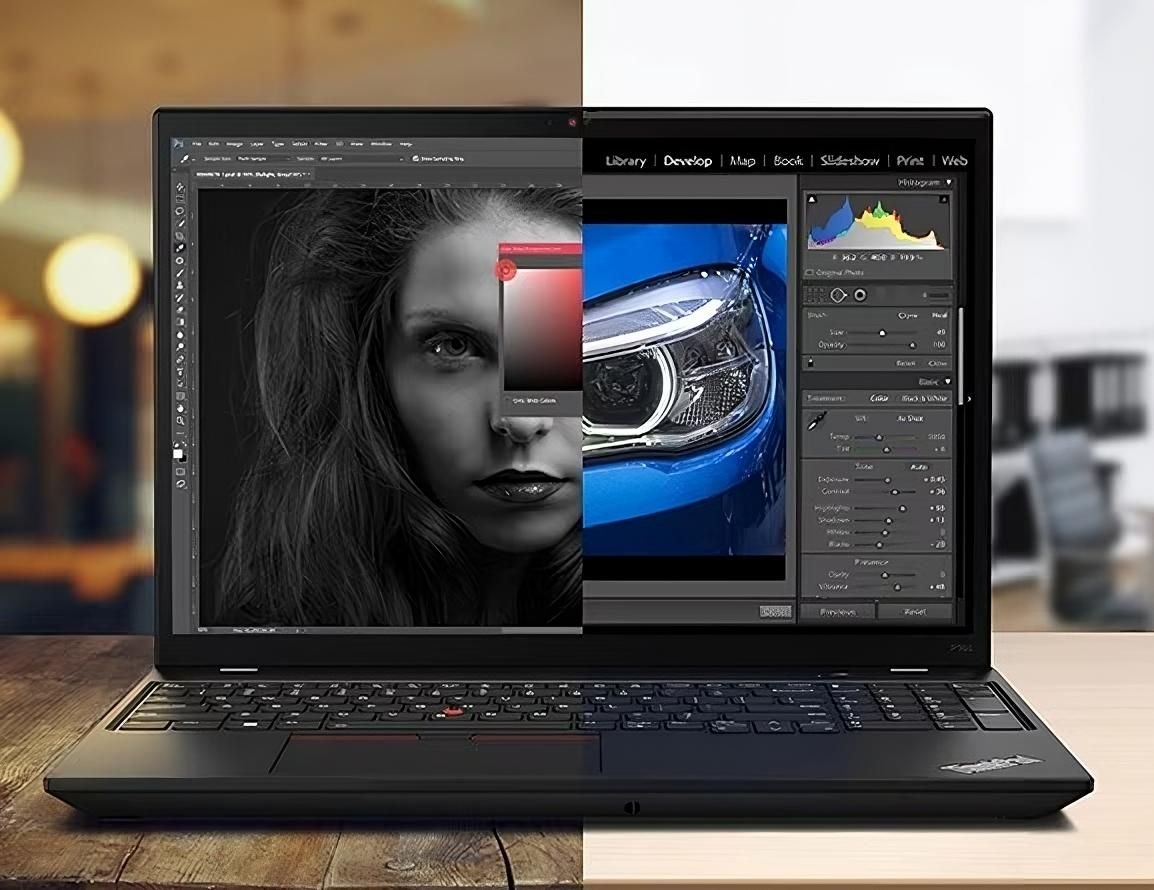Select Lightroom Spot Removal tool
Viewport: 1154px width, 890px height.
[x=838, y=295]
